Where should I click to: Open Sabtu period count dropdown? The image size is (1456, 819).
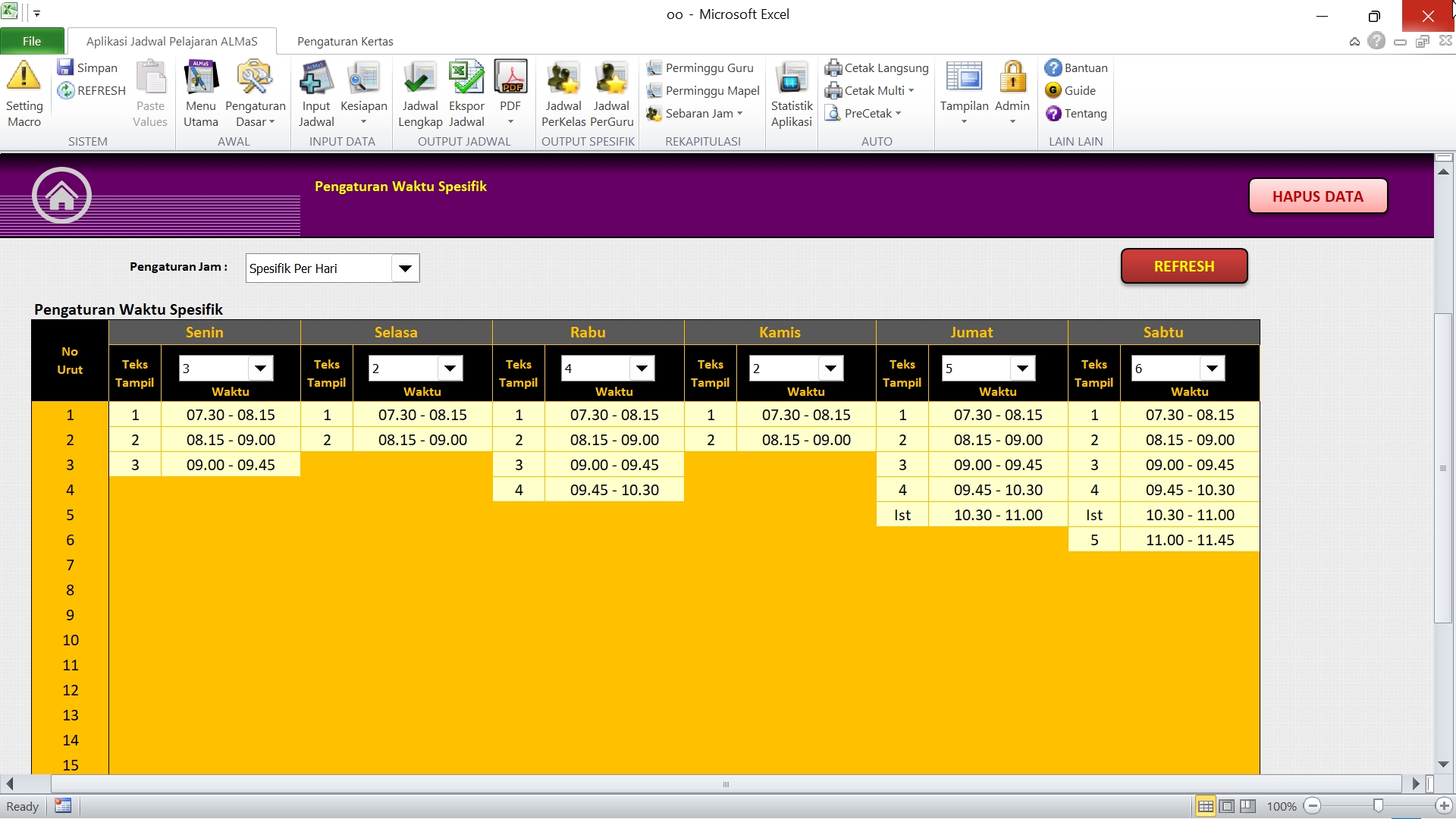tap(1211, 369)
